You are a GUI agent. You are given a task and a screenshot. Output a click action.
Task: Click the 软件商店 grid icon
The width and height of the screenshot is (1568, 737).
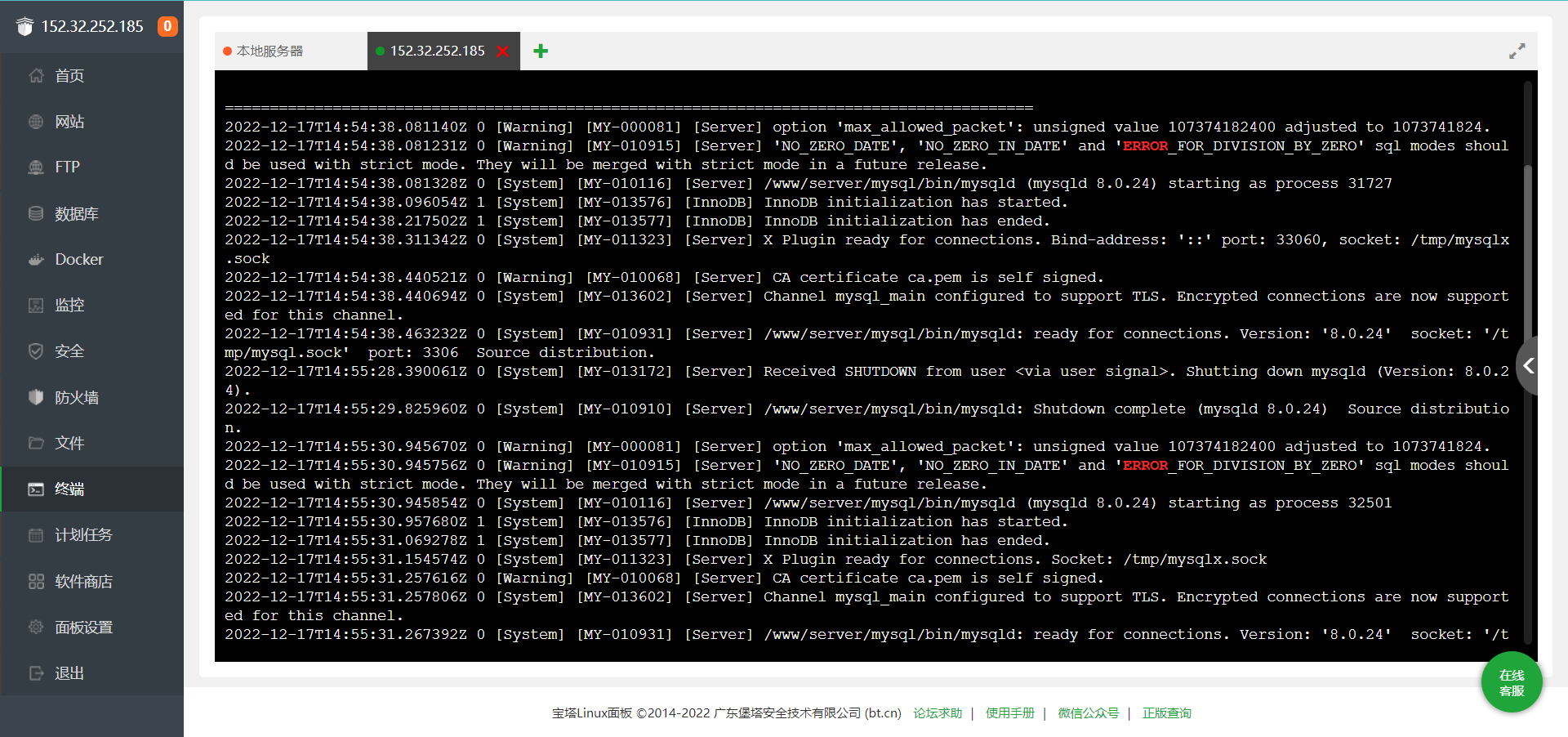click(36, 582)
